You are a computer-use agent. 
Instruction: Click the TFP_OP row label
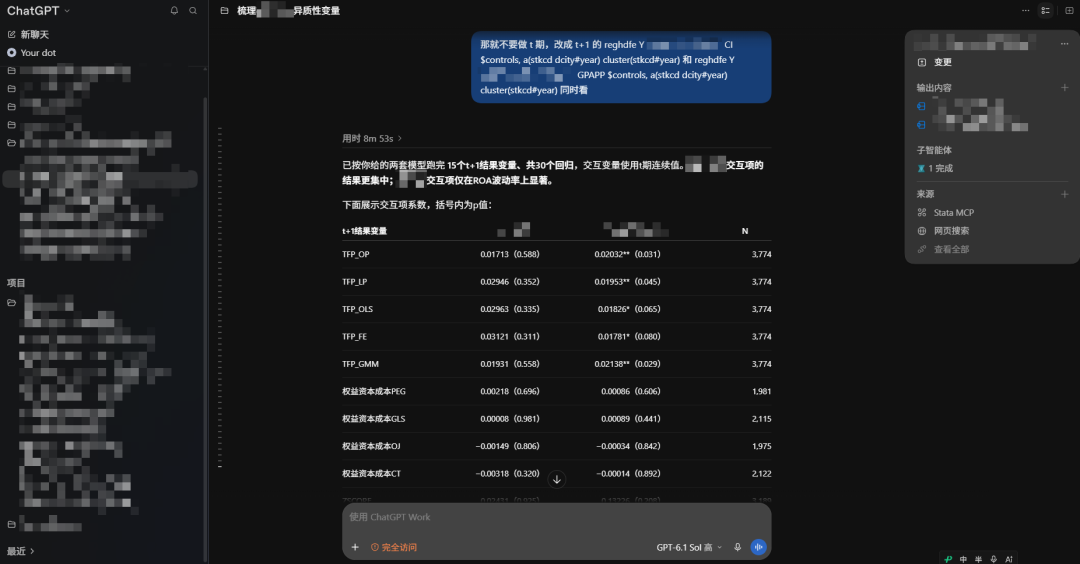(355, 254)
